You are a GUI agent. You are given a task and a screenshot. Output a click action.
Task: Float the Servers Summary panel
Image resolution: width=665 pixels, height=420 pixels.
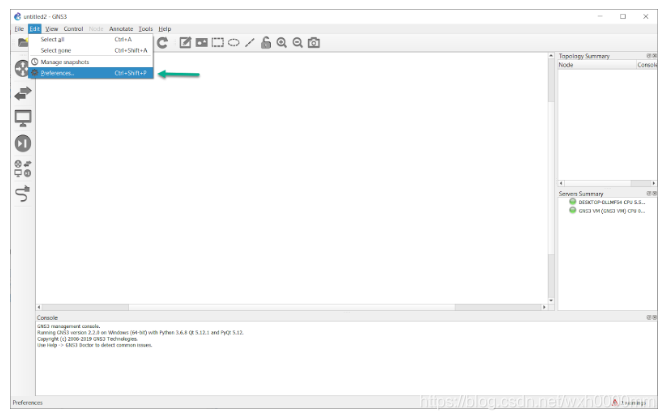(x=649, y=193)
